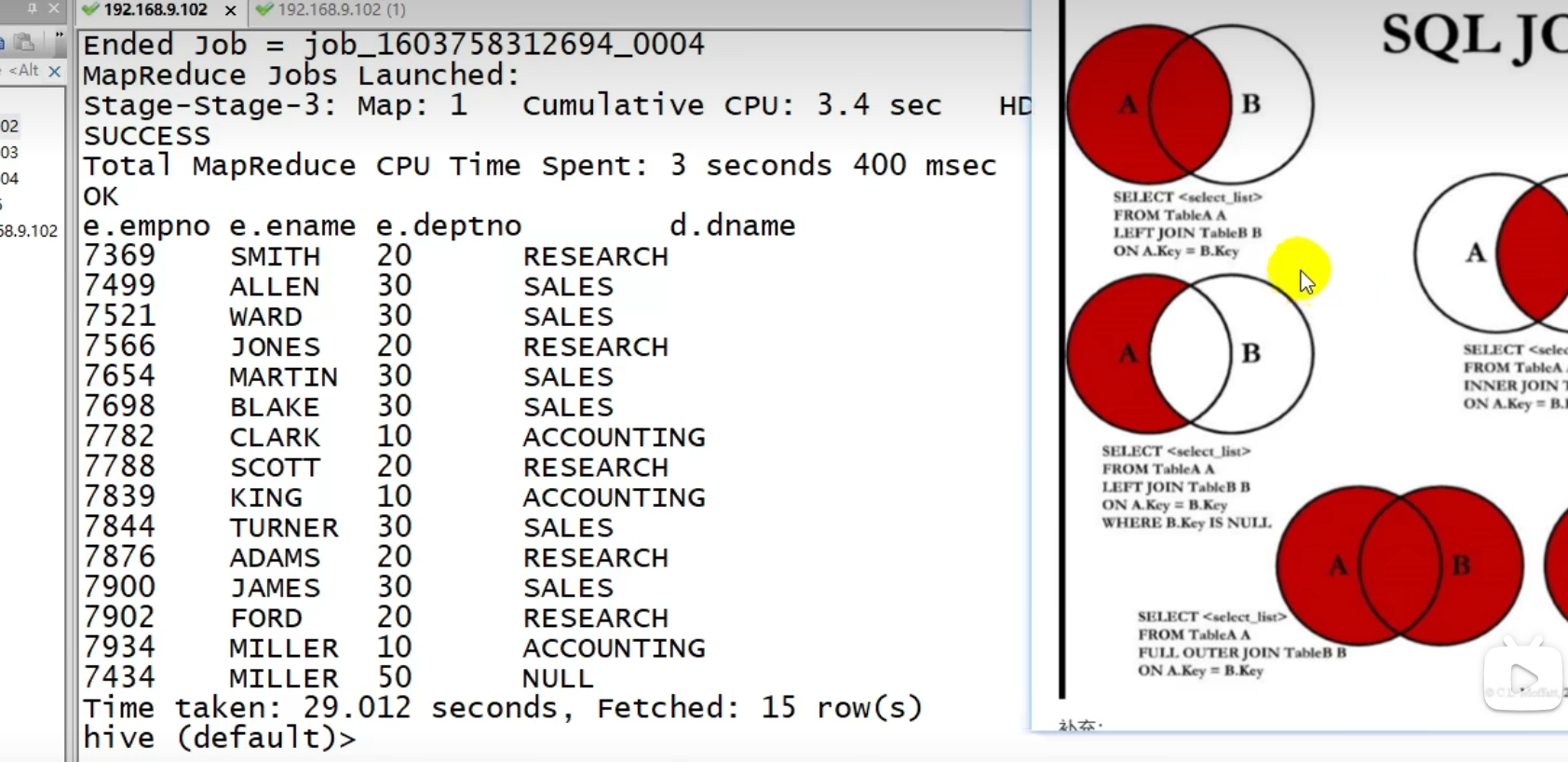Click the FULL OUTER JOIN Venn diagram
This screenshot has width=1568, height=762.
(1399, 565)
